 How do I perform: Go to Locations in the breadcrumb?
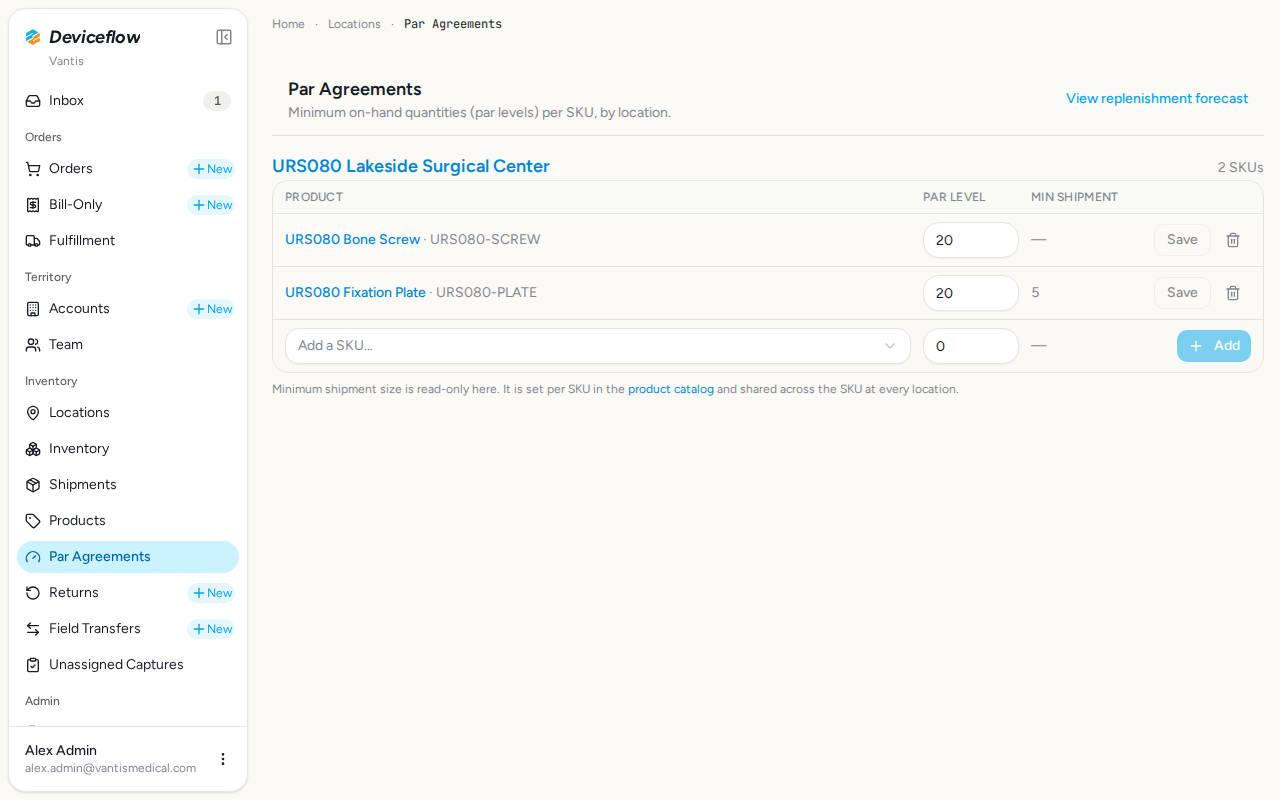(354, 24)
